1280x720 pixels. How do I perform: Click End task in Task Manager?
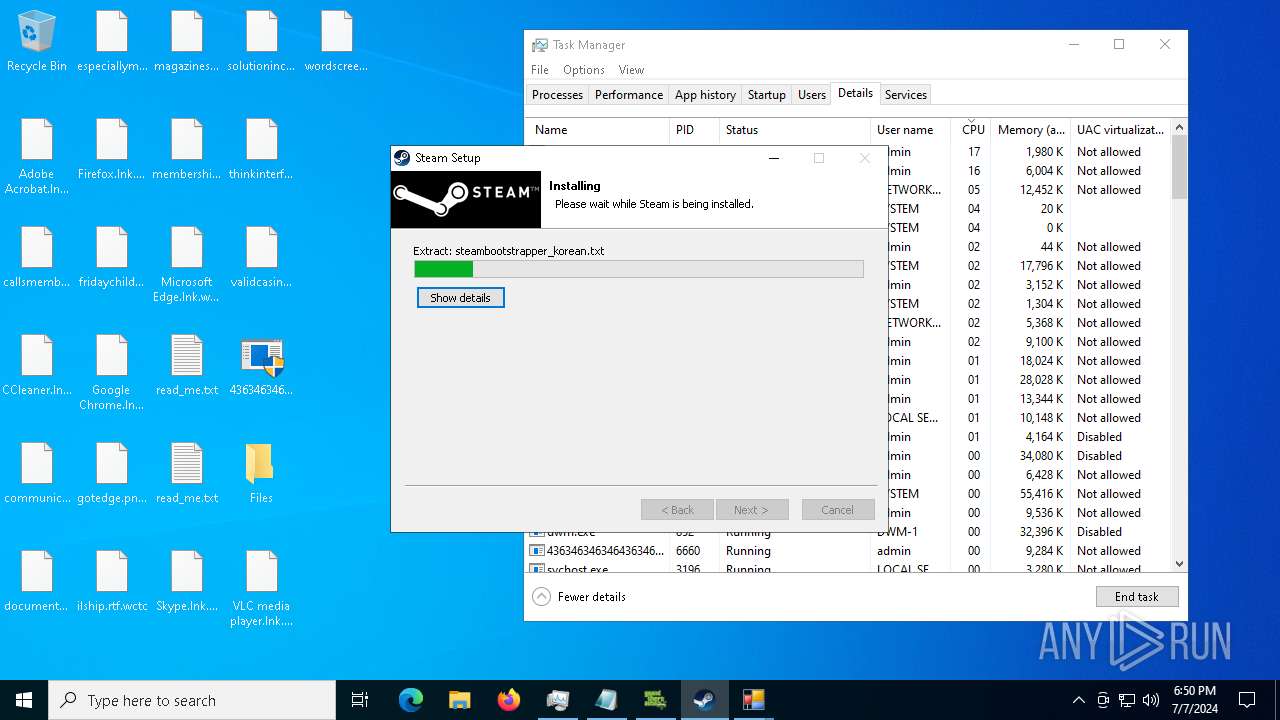1137,597
